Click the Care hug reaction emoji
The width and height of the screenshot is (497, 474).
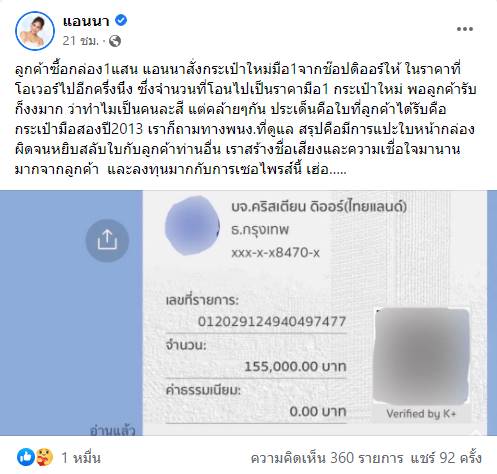[x=44, y=457]
